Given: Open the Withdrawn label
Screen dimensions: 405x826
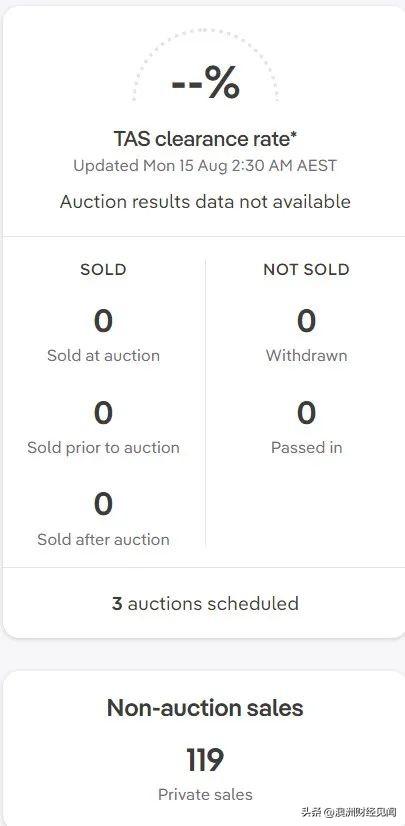Looking at the screenshot, I should click(x=307, y=356).
